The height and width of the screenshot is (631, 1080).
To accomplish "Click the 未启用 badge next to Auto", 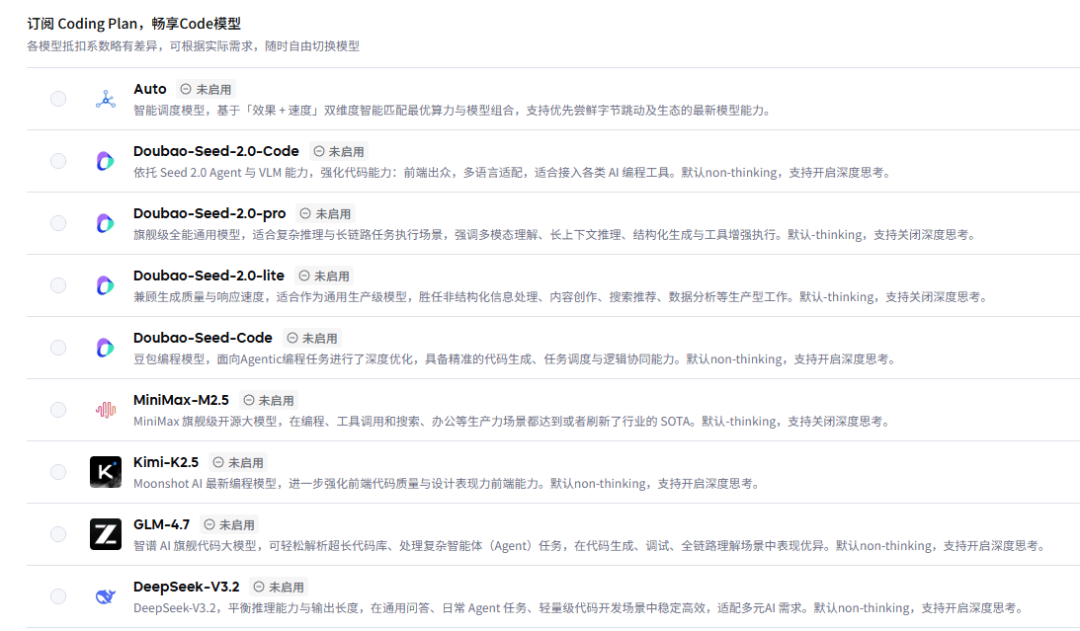I will [205, 90].
